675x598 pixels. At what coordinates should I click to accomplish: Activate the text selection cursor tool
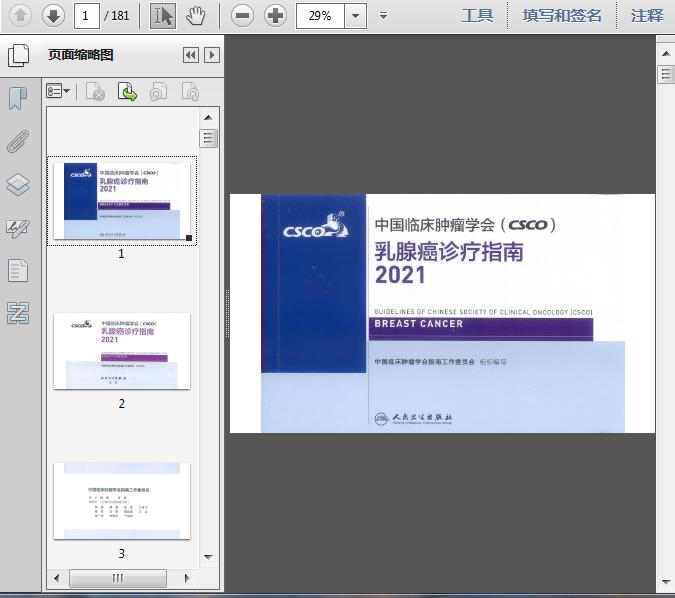pyautogui.click(x=163, y=16)
